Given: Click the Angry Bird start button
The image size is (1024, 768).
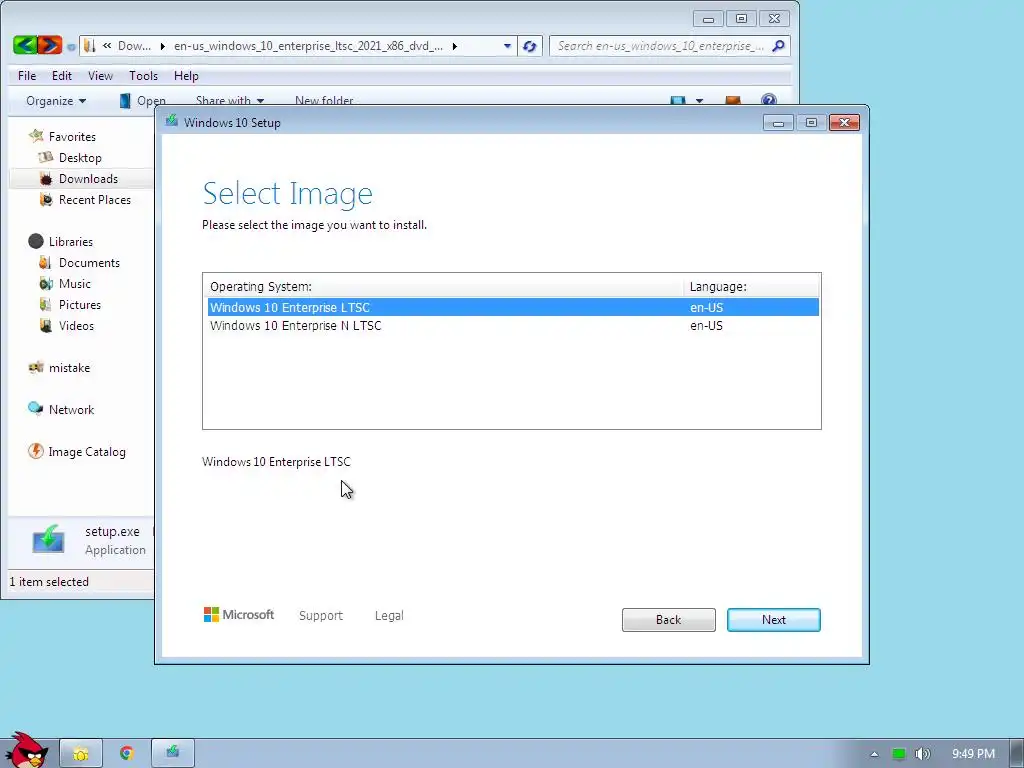Looking at the screenshot, I should (x=26, y=750).
